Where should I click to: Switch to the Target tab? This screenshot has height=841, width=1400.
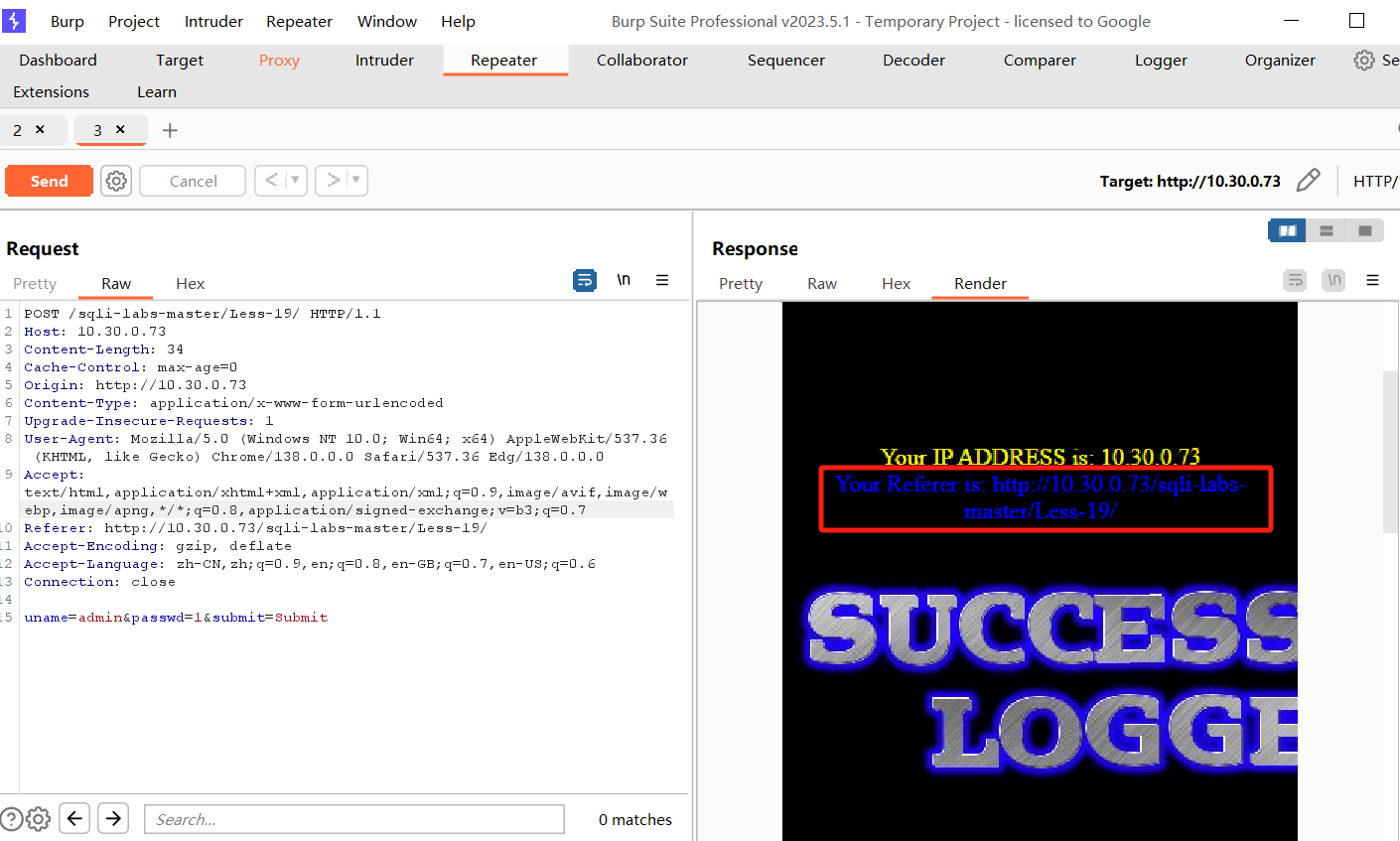point(180,61)
